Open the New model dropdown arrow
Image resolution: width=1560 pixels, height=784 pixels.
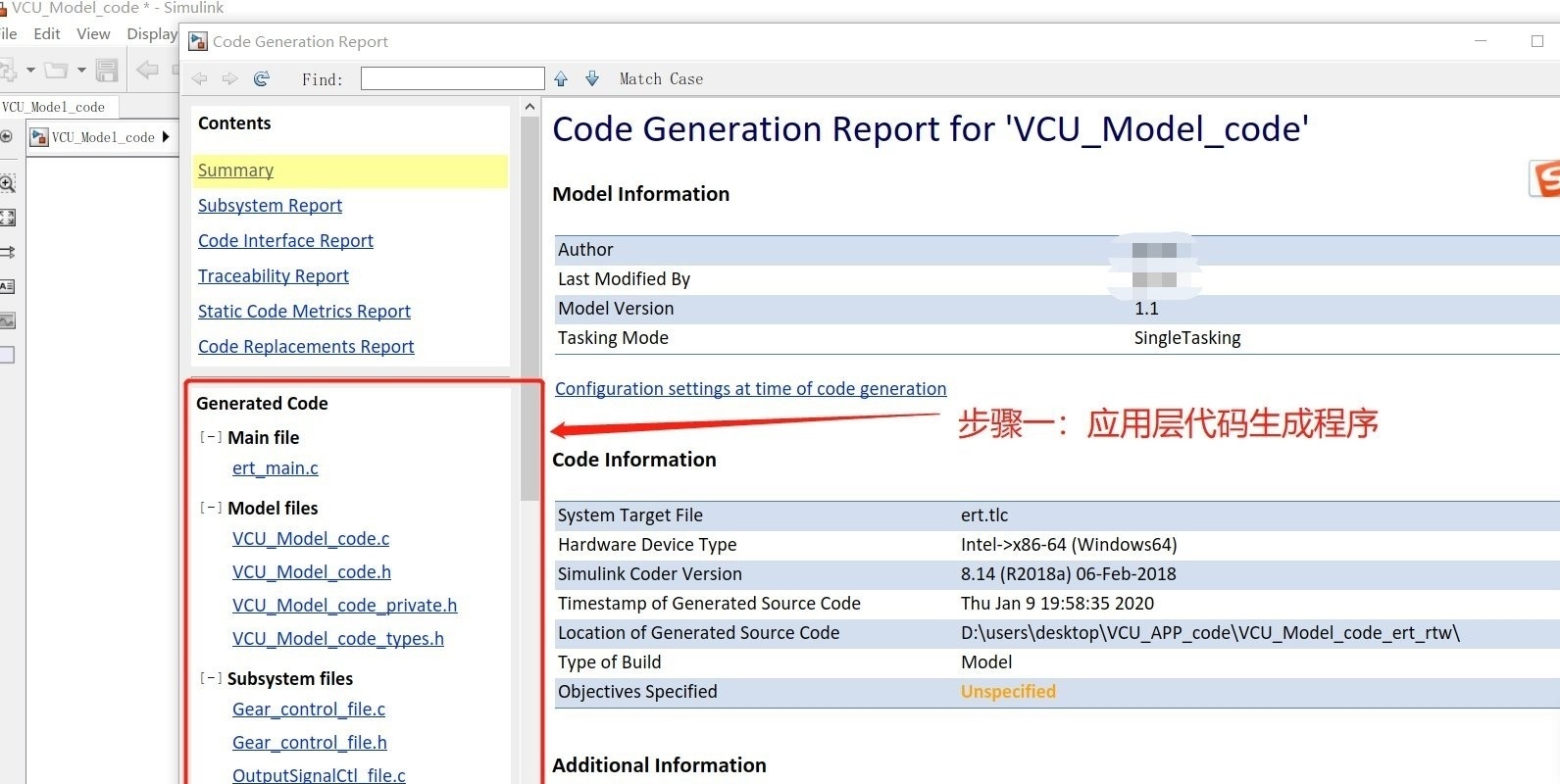pos(30,70)
